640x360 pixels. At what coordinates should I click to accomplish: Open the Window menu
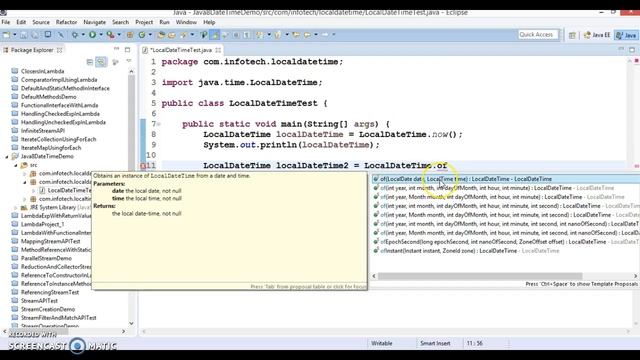(x=186, y=22)
